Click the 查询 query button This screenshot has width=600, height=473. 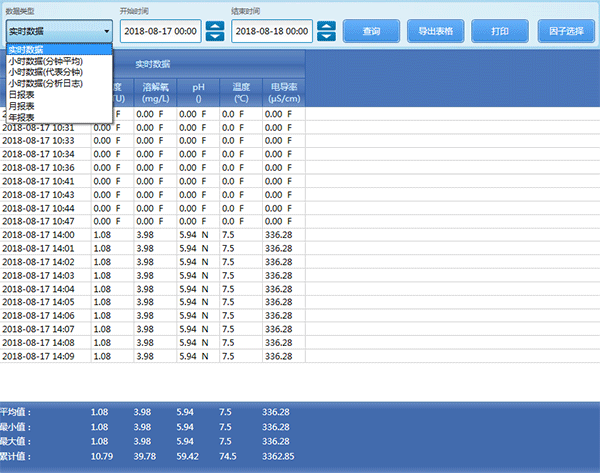pos(371,31)
